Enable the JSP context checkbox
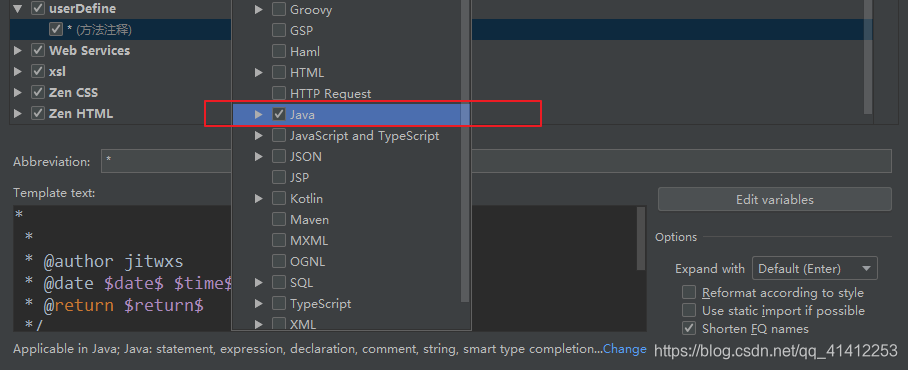This screenshot has height=370, width=908. coord(279,177)
